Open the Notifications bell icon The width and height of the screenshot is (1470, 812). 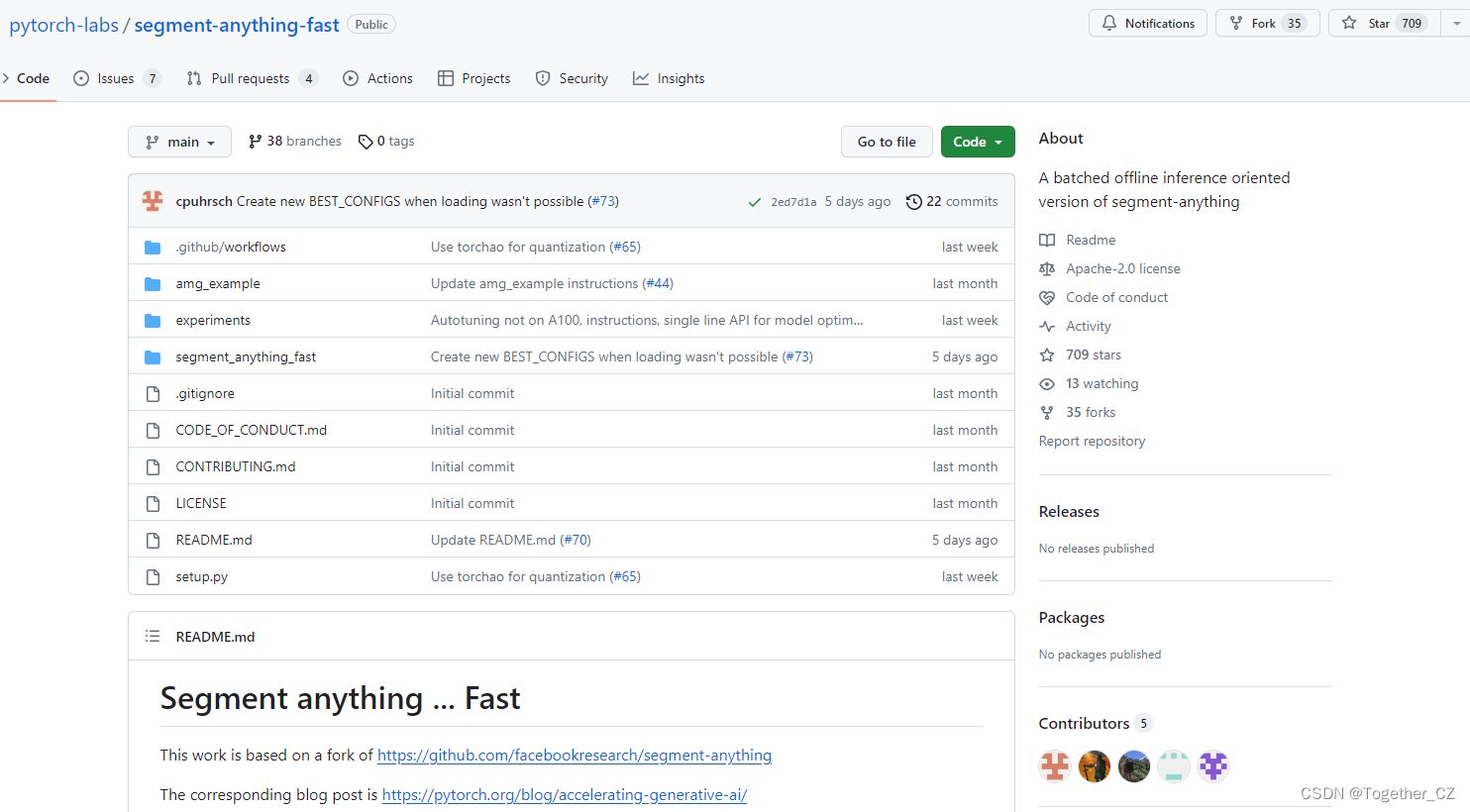pyautogui.click(x=1107, y=23)
